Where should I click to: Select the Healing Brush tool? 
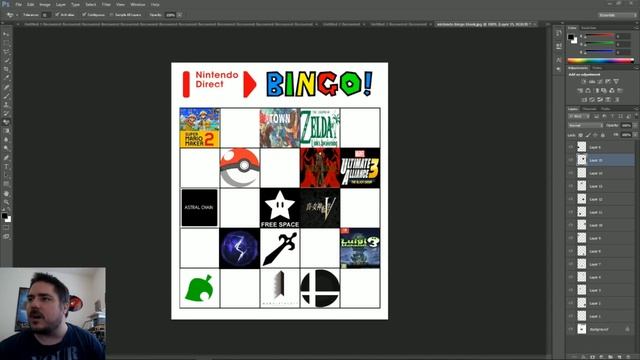pyautogui.click(x=6, y=87)
